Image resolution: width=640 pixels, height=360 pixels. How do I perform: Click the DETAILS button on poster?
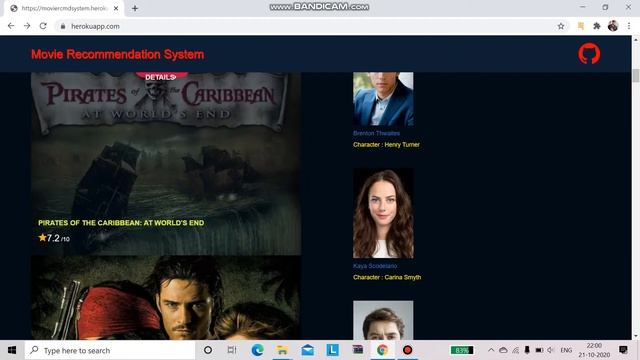coord(161,77)
